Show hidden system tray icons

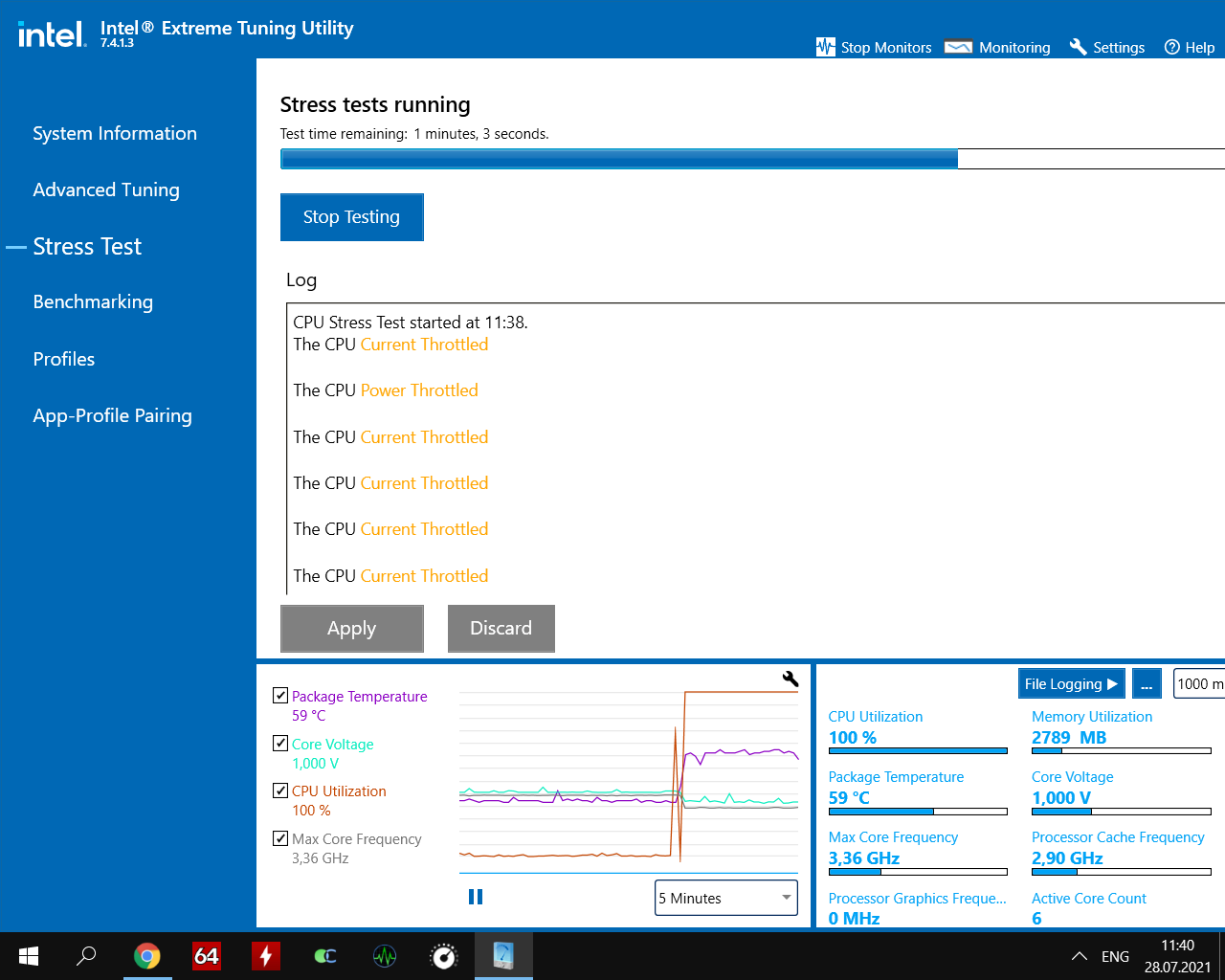point(1080,956)
